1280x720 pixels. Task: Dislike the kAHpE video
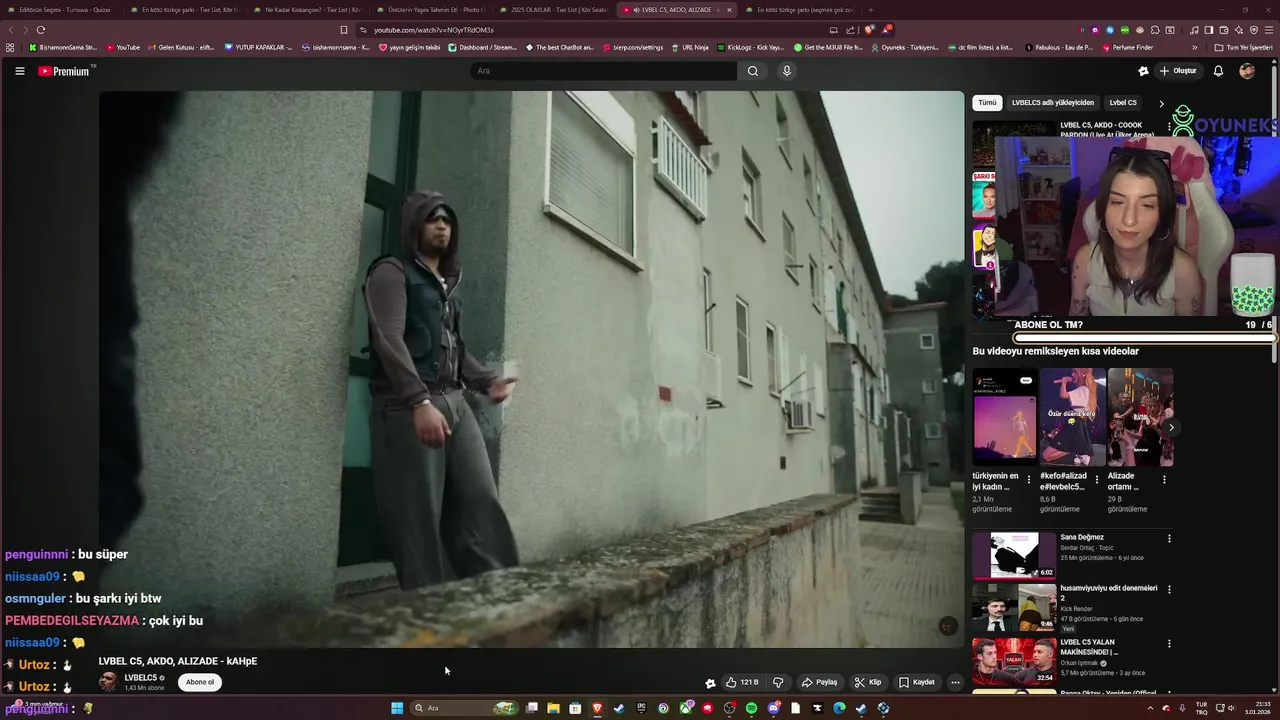778,682
